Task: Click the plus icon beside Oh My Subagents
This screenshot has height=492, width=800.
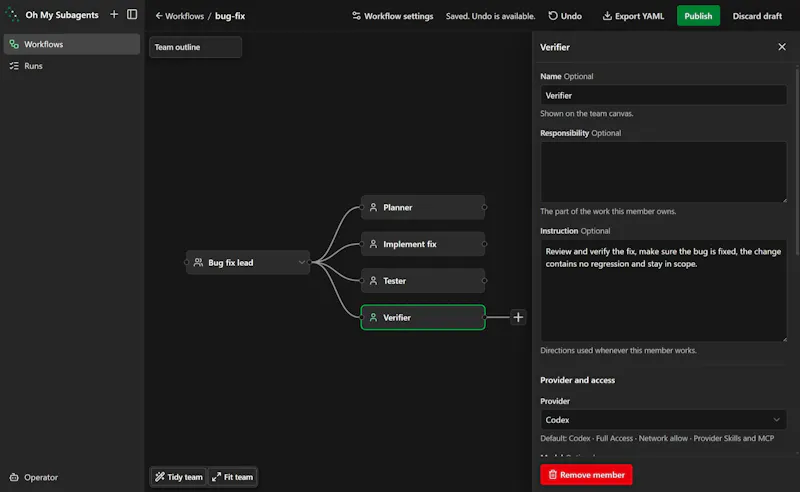Action: (x=114, y=14)
